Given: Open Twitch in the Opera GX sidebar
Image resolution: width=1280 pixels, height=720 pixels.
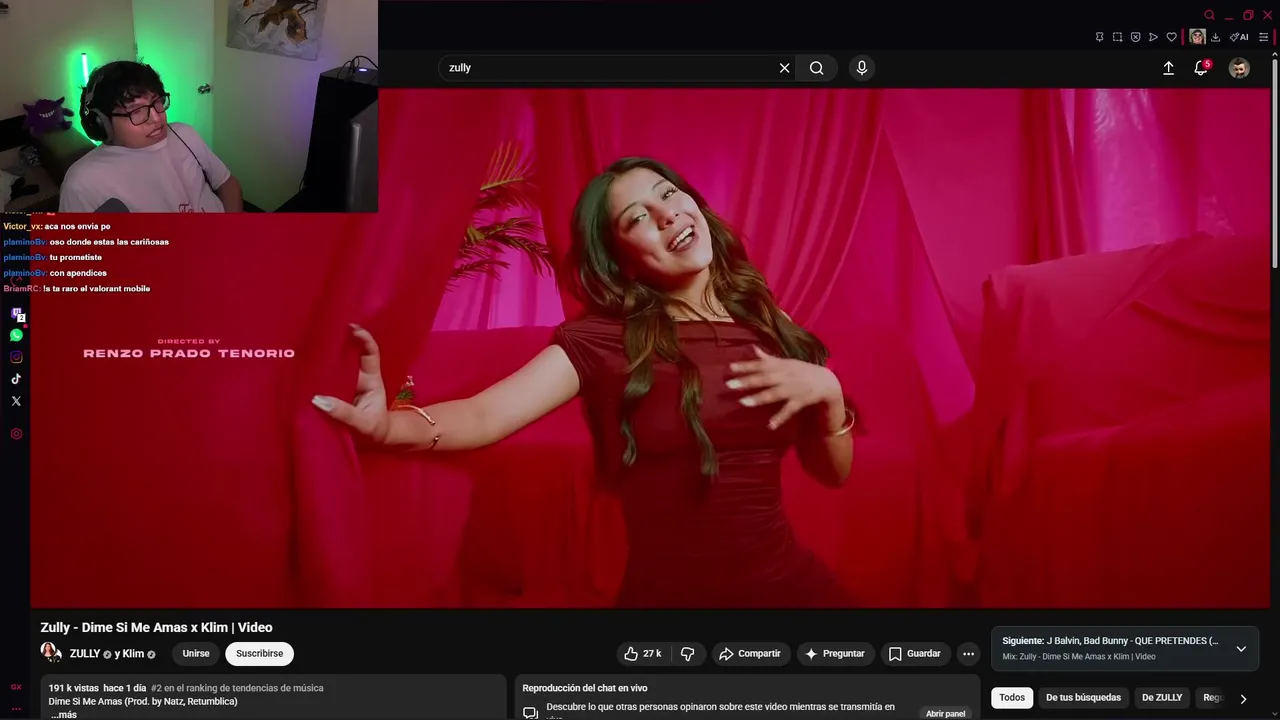Looking at the screenshot, I should tap(17, 314).
